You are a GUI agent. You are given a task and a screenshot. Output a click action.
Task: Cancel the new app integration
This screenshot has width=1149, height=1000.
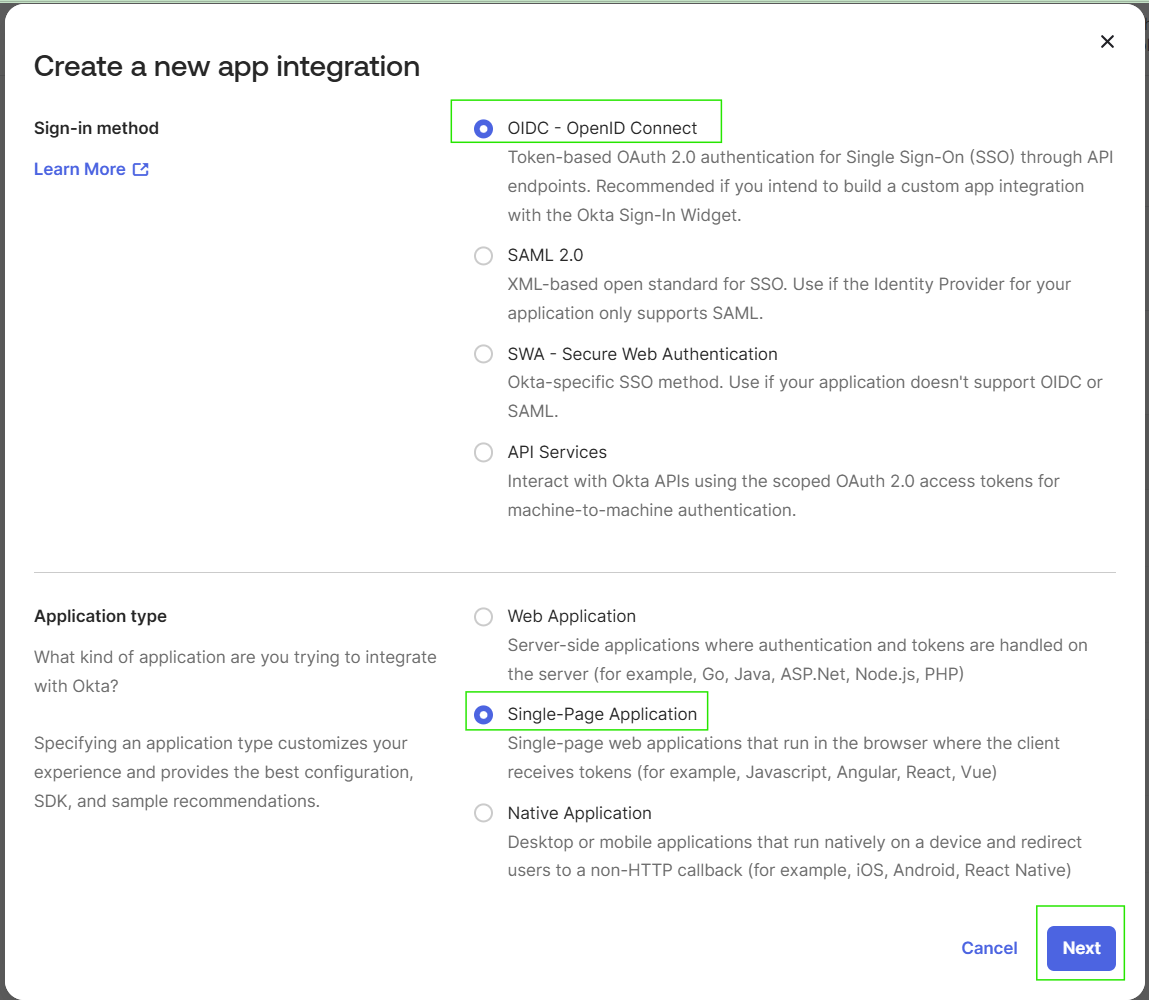click(x=989, y=948)
